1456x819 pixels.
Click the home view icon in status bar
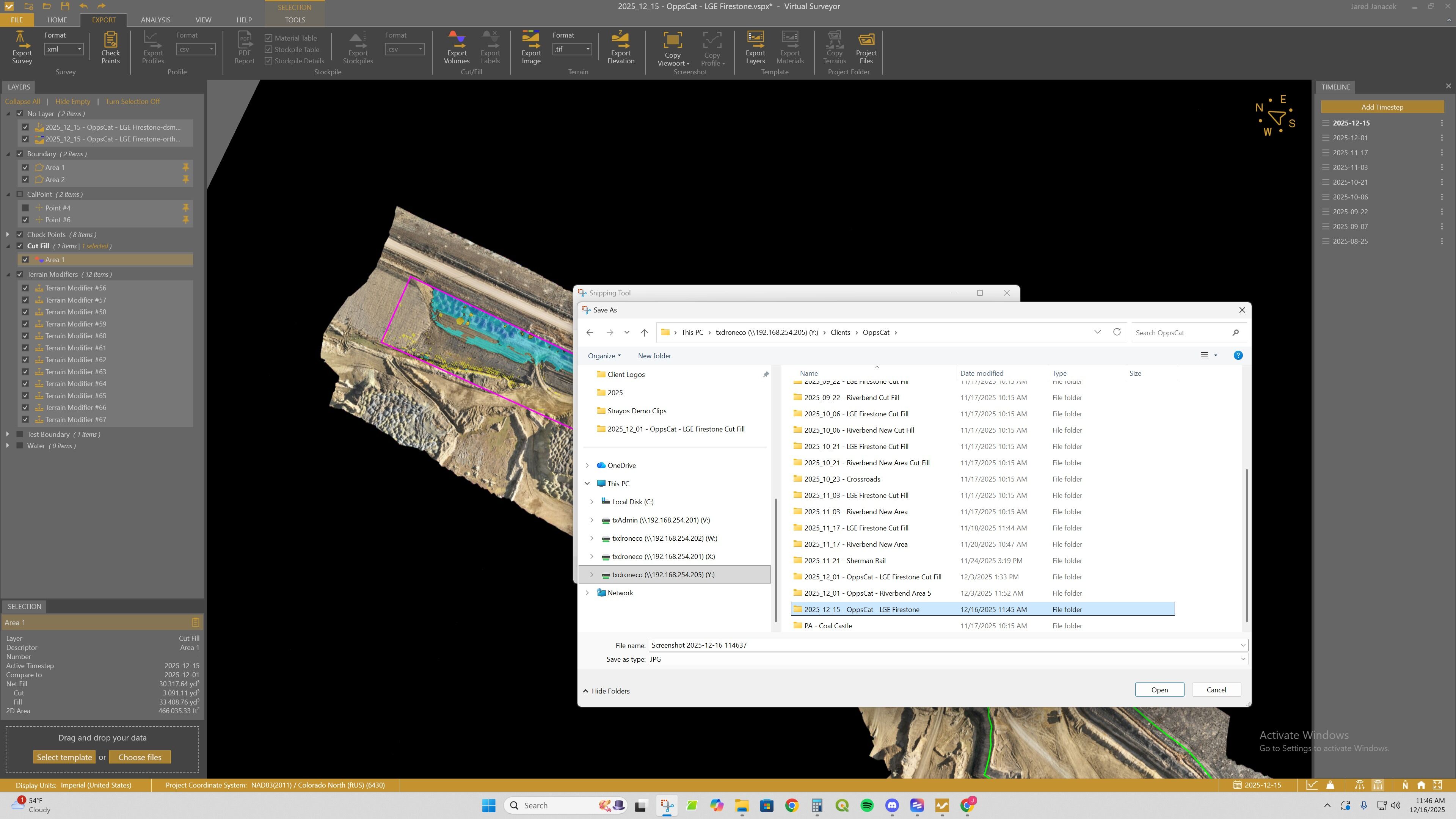point(1421,785)
